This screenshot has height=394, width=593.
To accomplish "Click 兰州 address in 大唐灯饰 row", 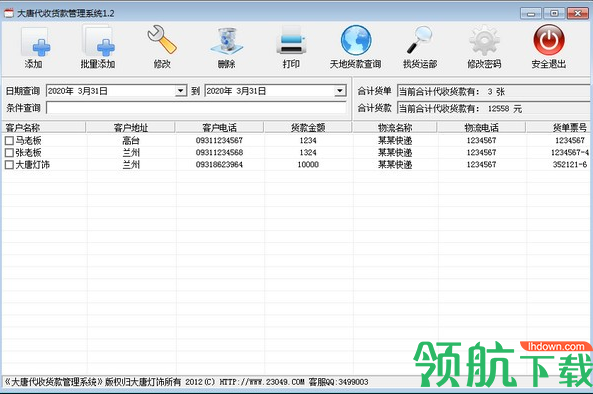I will (131, 165).
